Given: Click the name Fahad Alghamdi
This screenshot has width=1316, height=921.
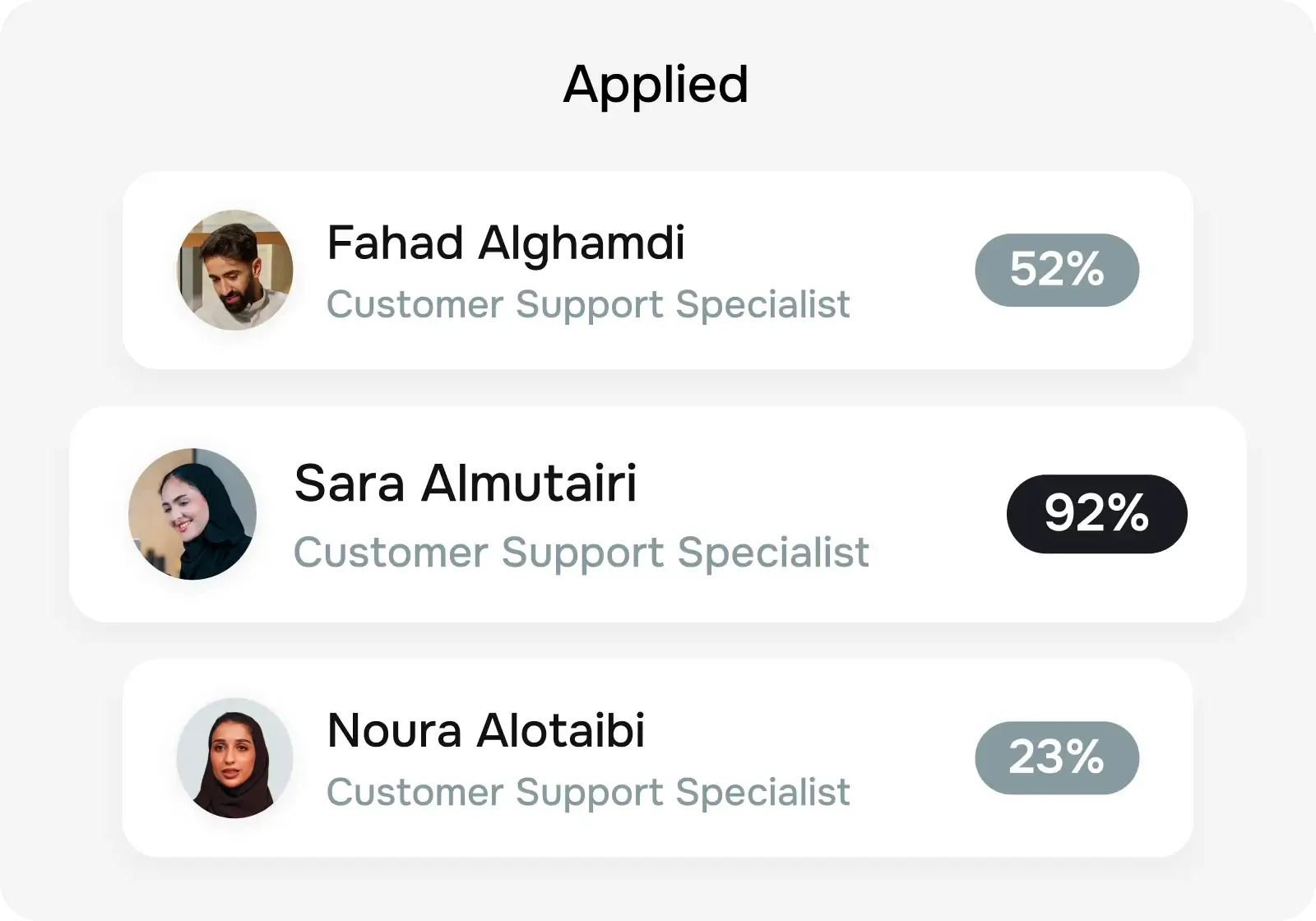Looking at the screenshot, I should [507, 243].
